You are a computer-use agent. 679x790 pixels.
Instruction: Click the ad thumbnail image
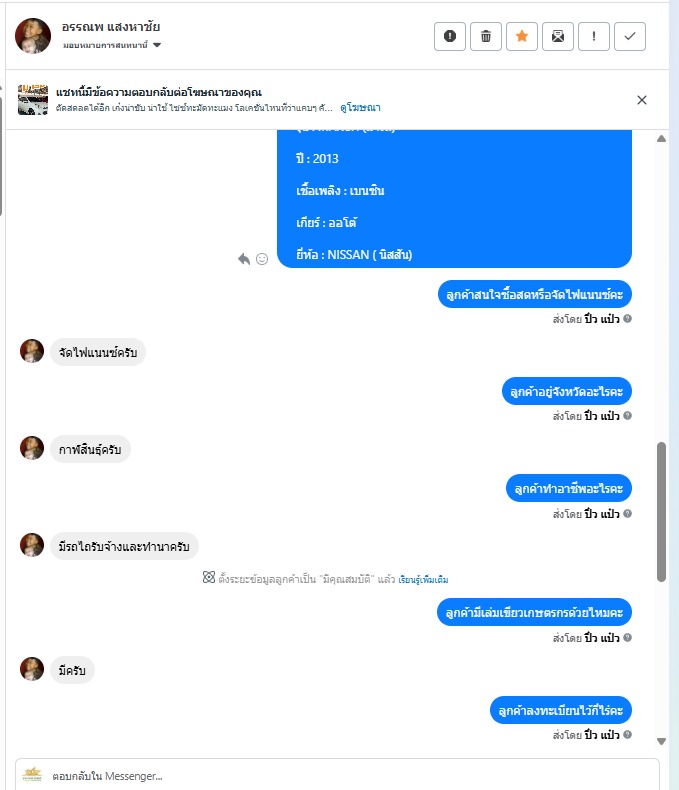tap(33, 99)
